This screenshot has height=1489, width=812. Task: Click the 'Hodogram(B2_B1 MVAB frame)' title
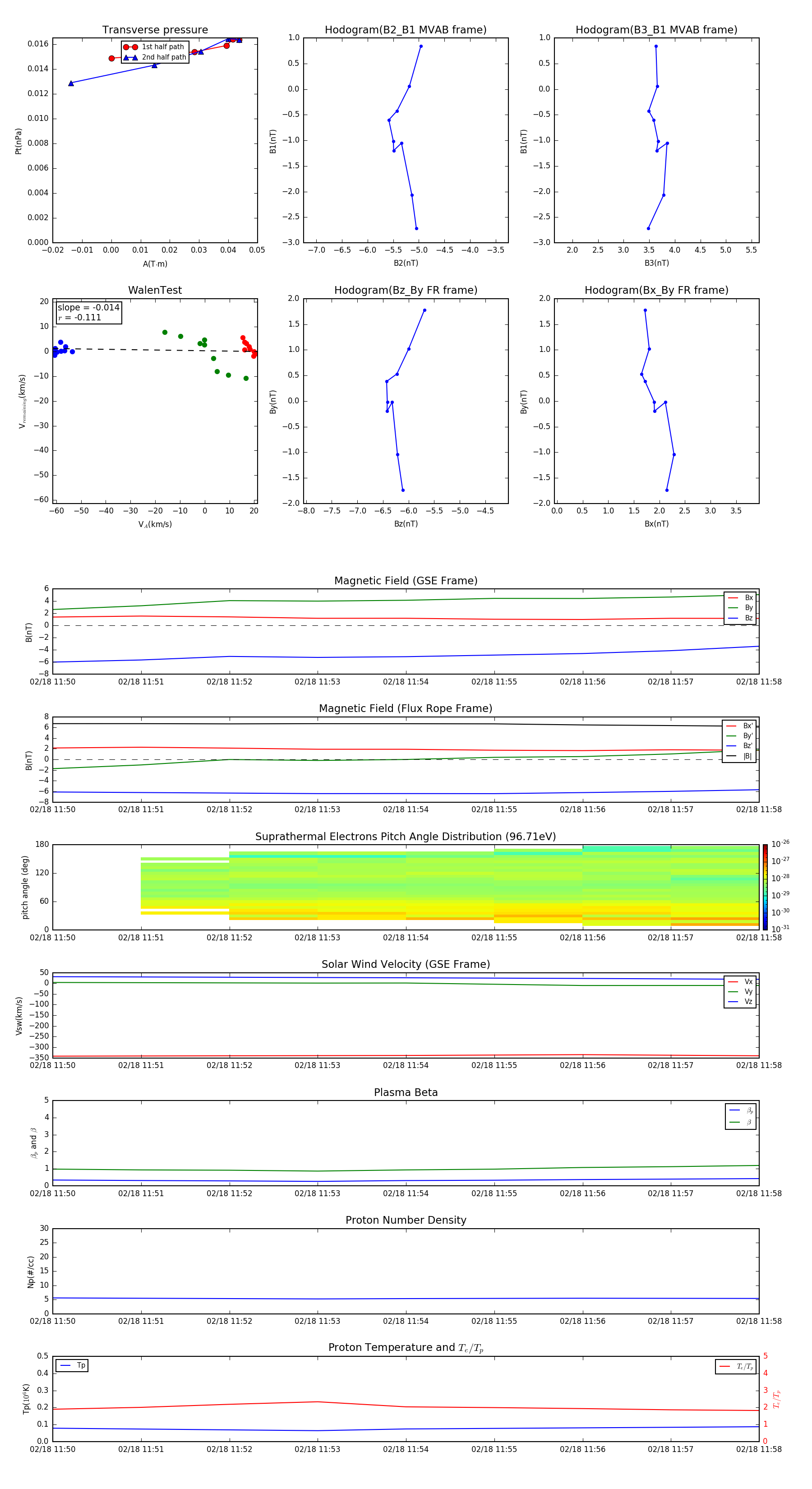pos(406,30)
